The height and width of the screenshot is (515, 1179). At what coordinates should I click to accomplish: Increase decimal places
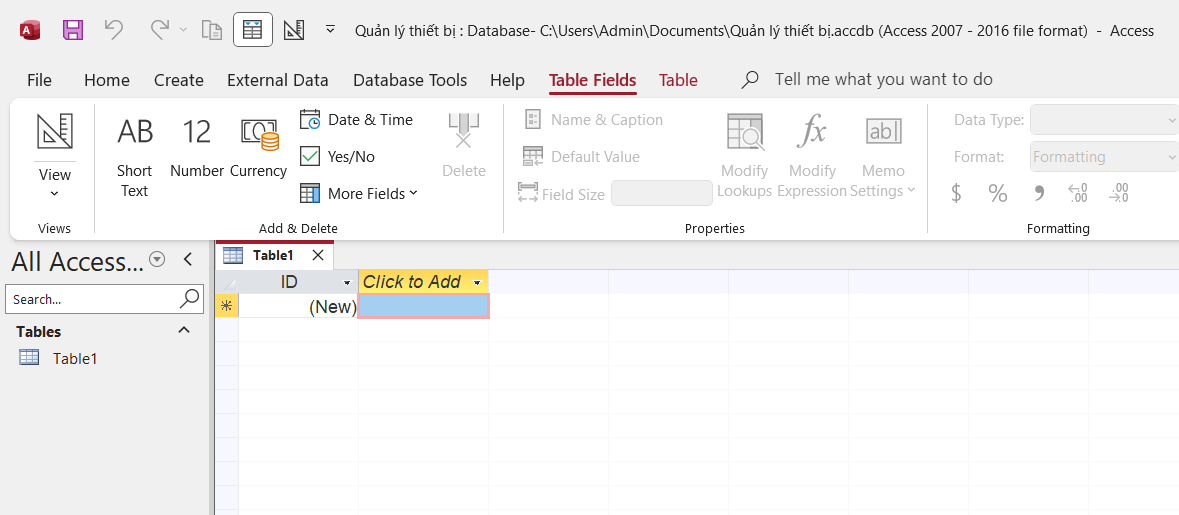coord(1078,193)
